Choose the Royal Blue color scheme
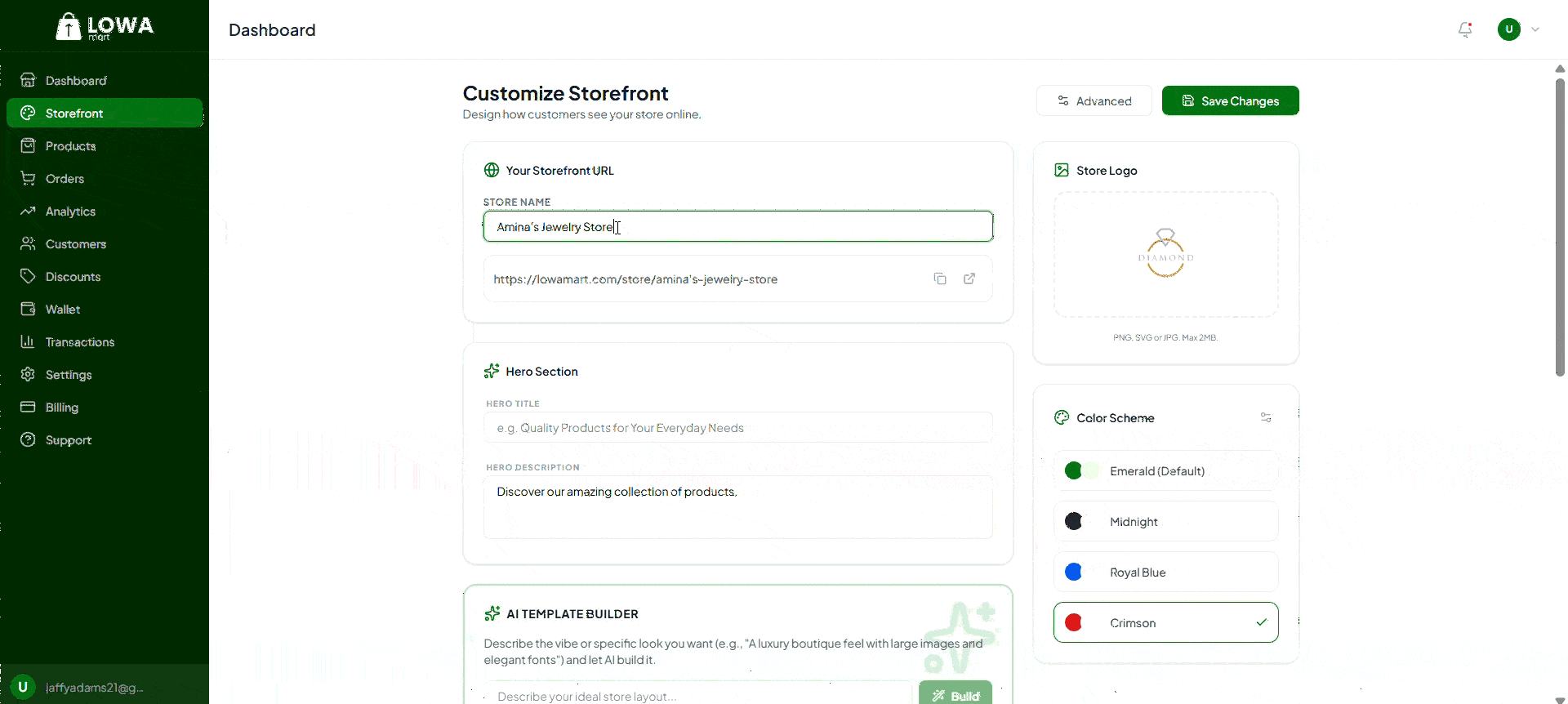The image size is (1568, 704). (x=1165, y=572)
